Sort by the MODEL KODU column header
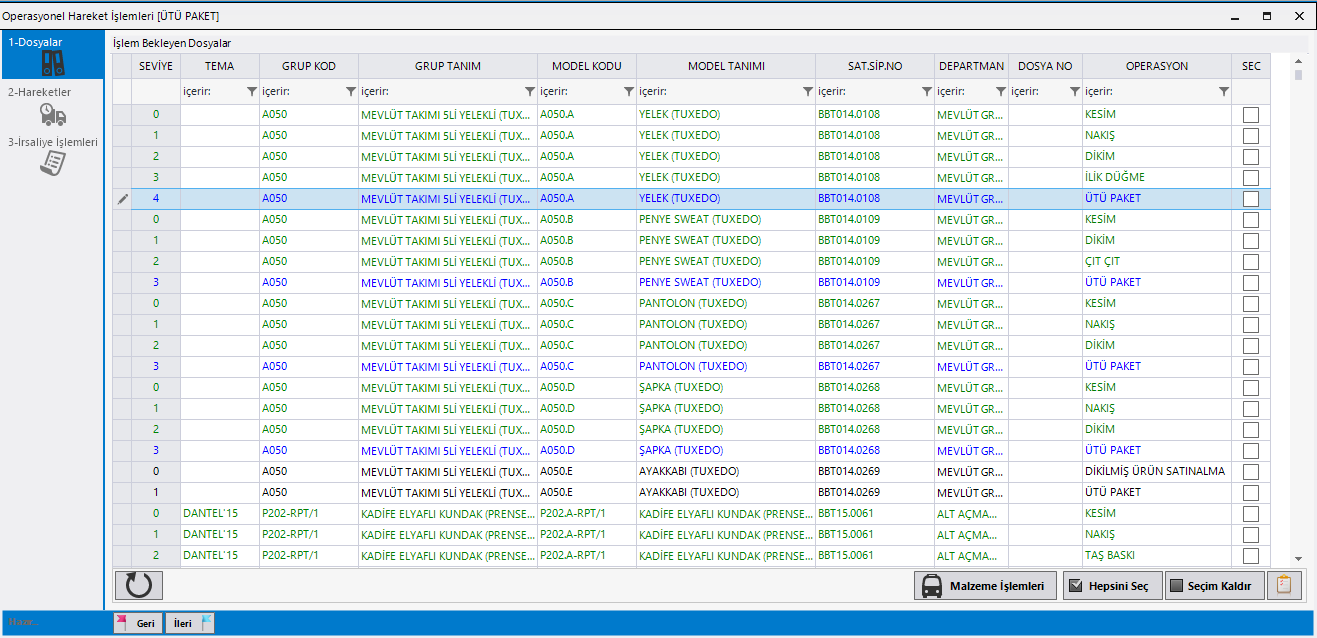Image resolution: width=1317 pixels, height=638 pixels. coord(586,66)
